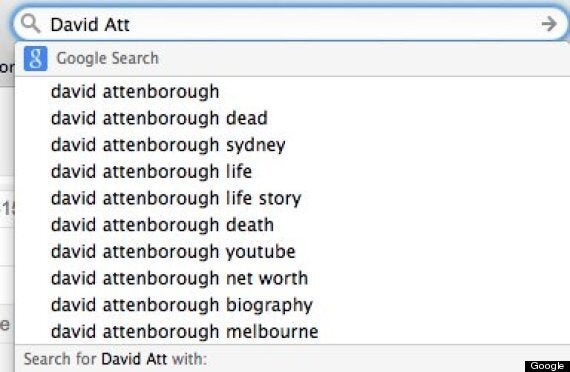
Task: Click 'David Att' bold text in footer row
Action: [134, 359]
